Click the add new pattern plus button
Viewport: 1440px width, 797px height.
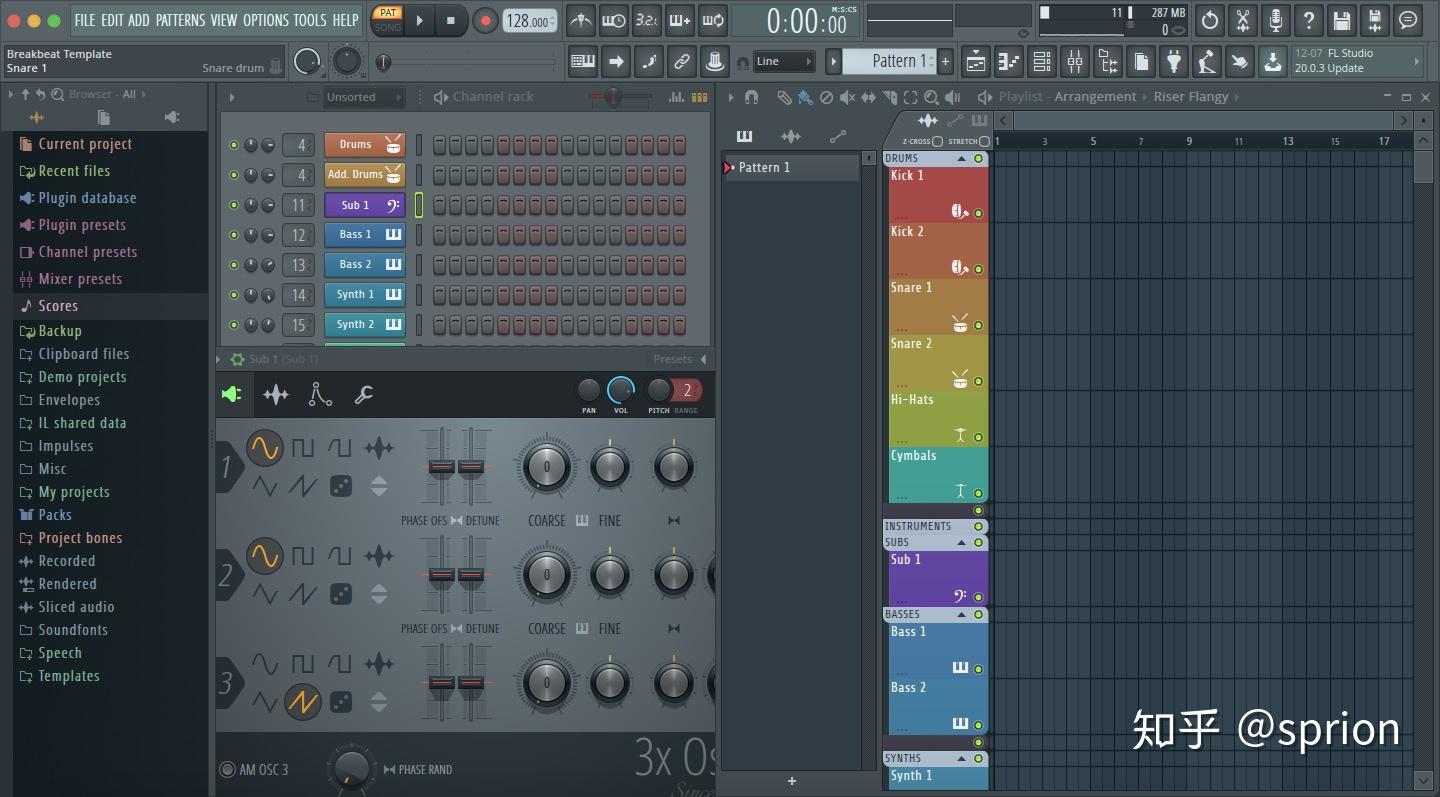tap(945, 62)
